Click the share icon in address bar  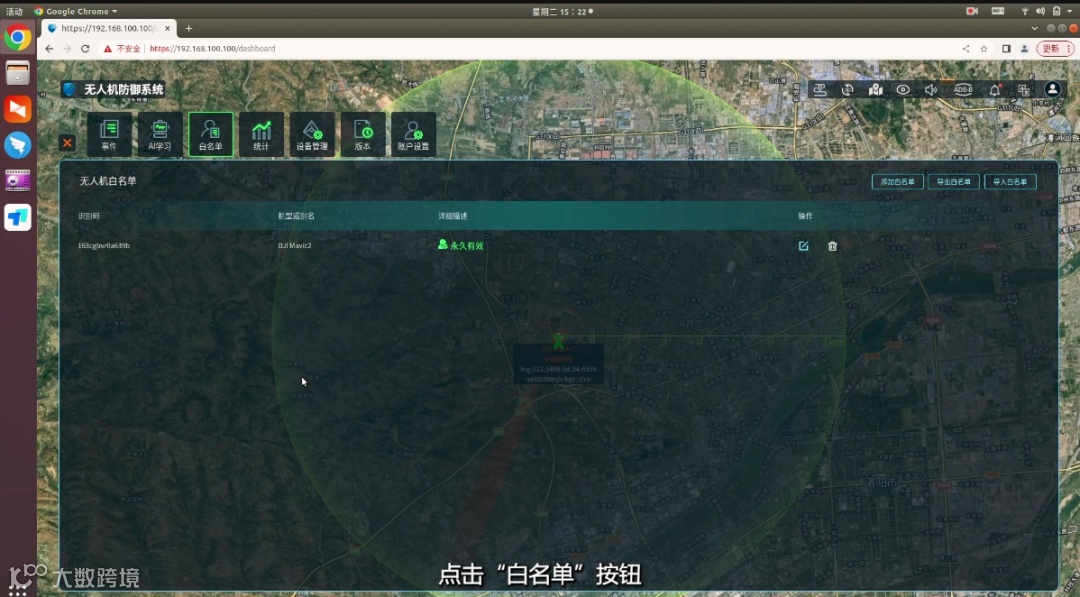[966, 48]
